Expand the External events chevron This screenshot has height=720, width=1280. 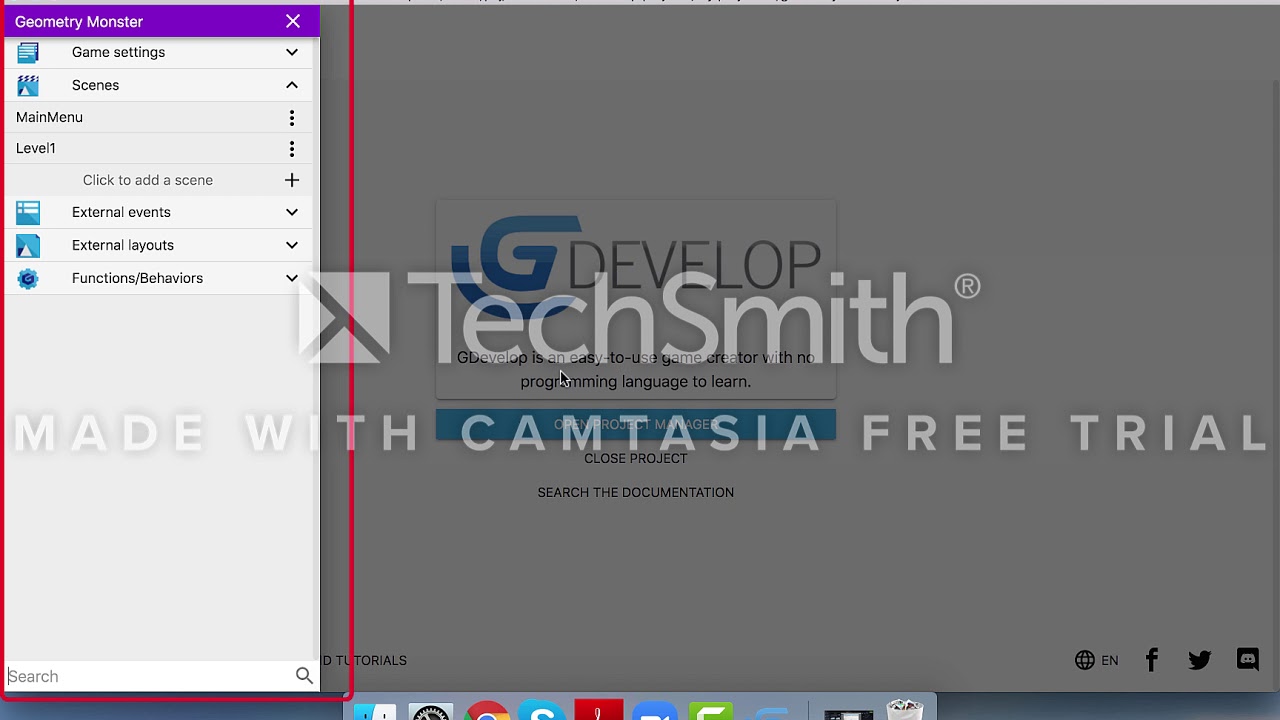[x=292, y=212]
